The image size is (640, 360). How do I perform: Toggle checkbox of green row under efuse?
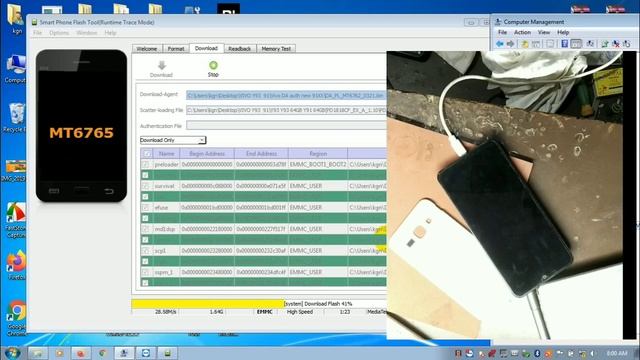tap(145, 218)
